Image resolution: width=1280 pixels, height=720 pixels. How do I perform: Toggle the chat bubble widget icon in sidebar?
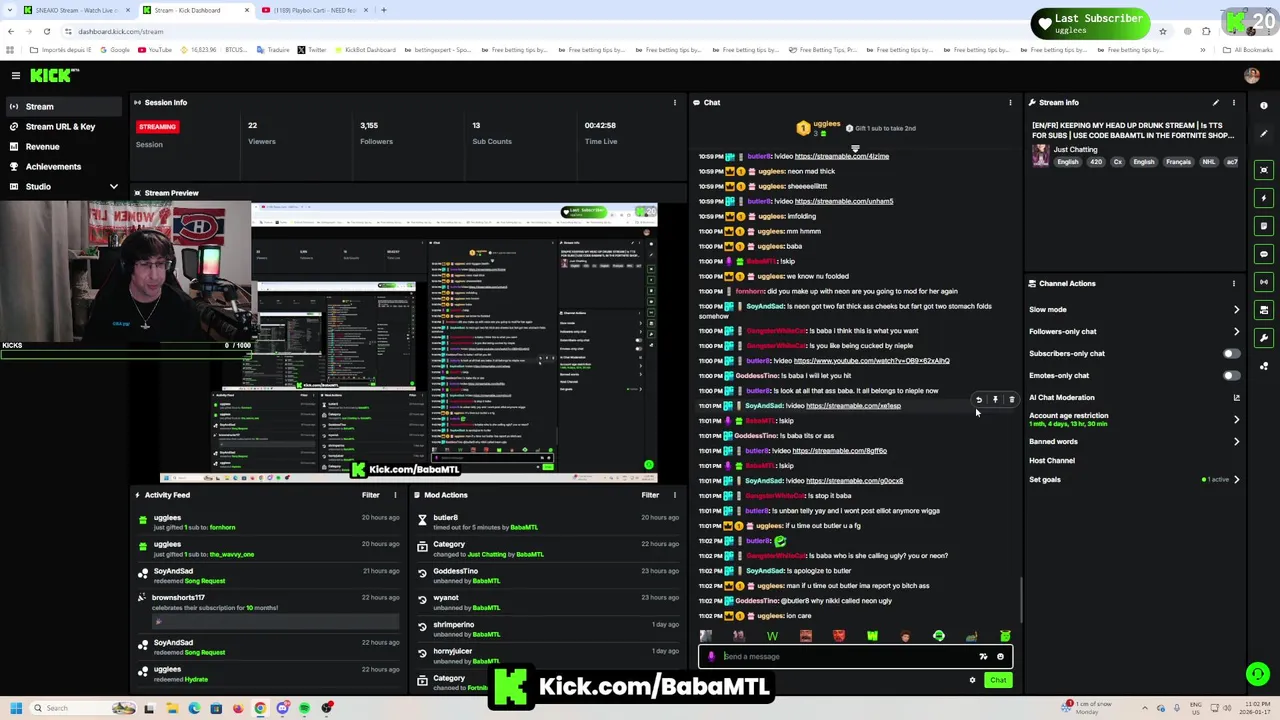[1264, 254]
